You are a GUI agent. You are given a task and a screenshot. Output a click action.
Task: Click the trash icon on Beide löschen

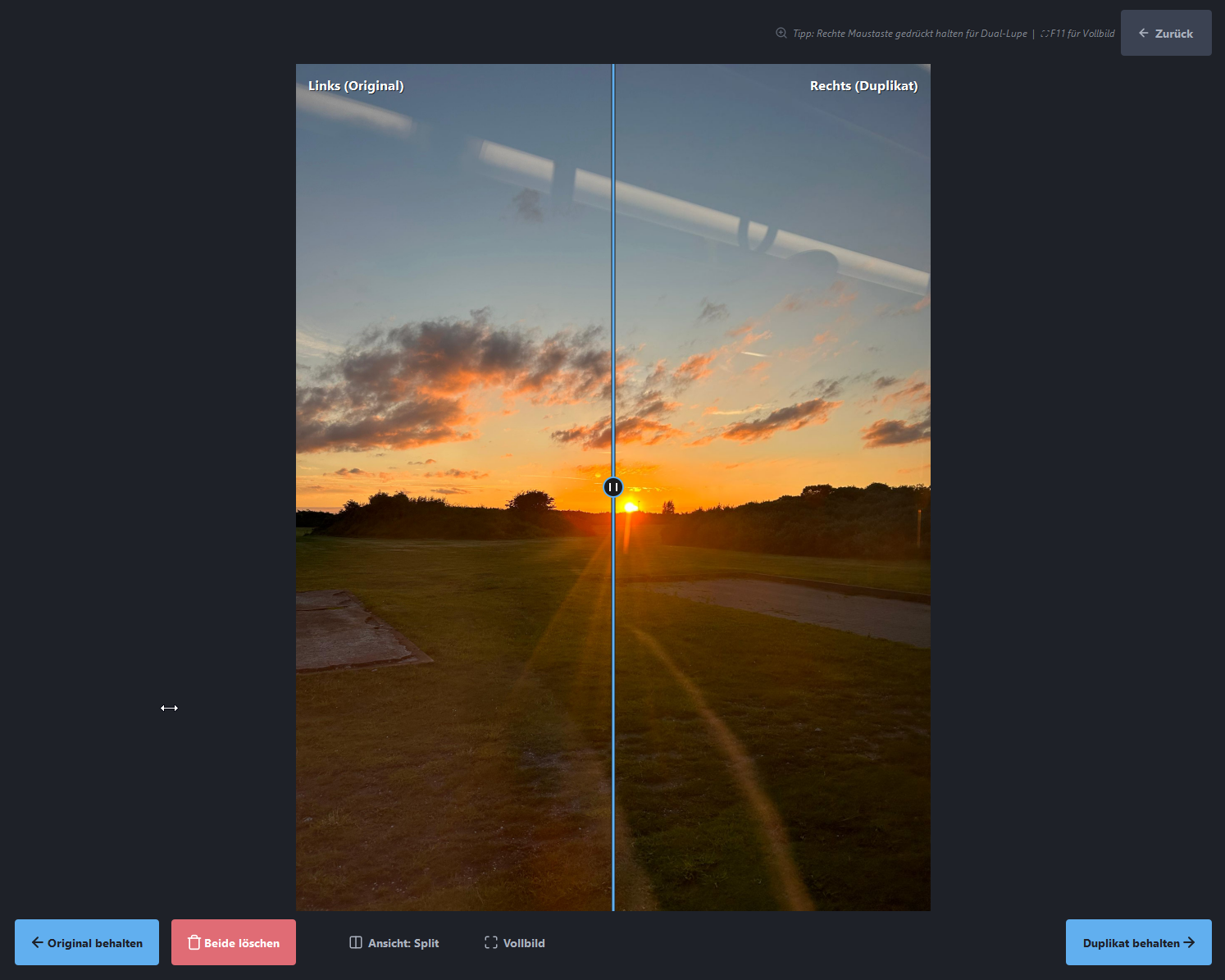pos(194,942)
